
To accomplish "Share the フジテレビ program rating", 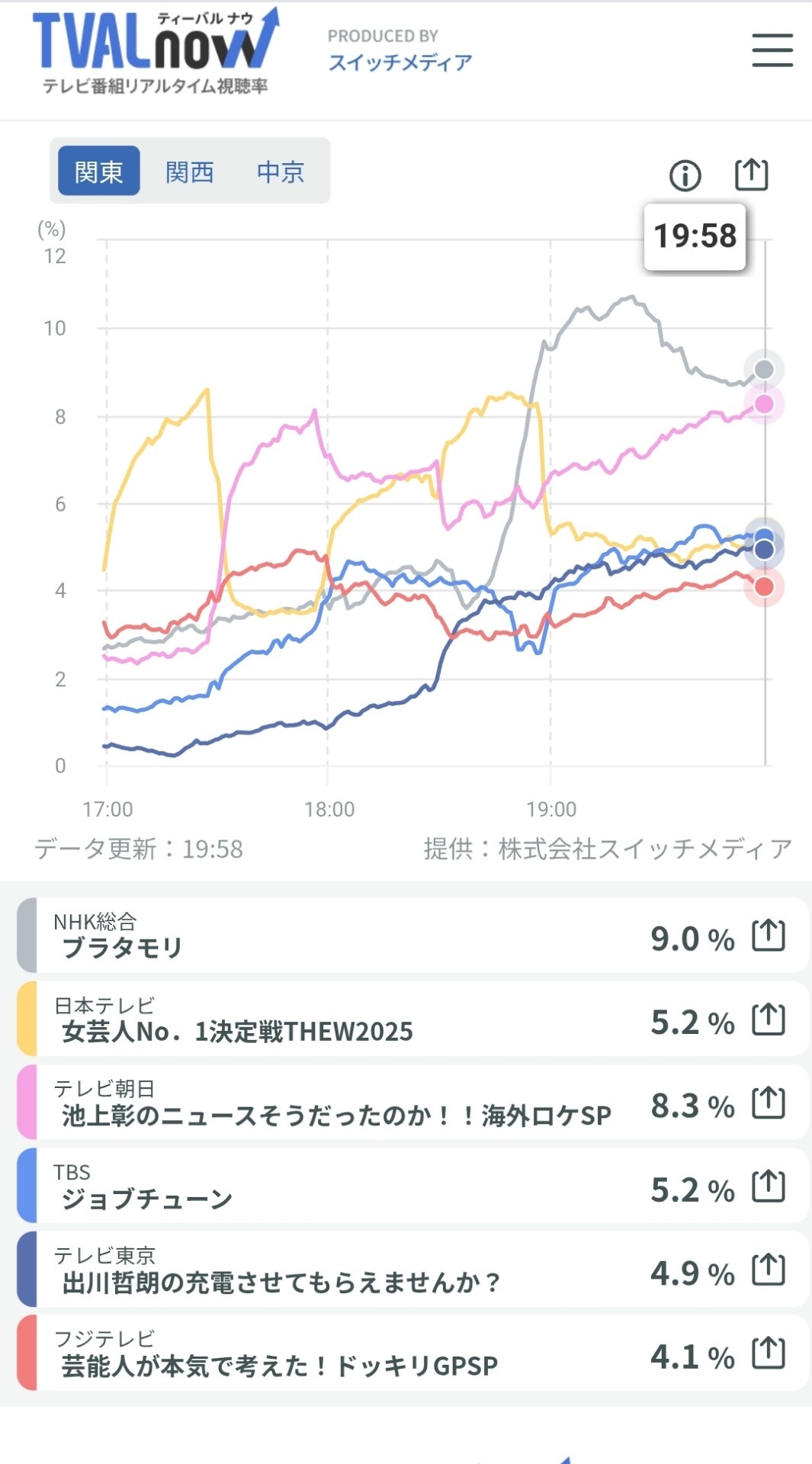I will click(x=768, y=1353).
